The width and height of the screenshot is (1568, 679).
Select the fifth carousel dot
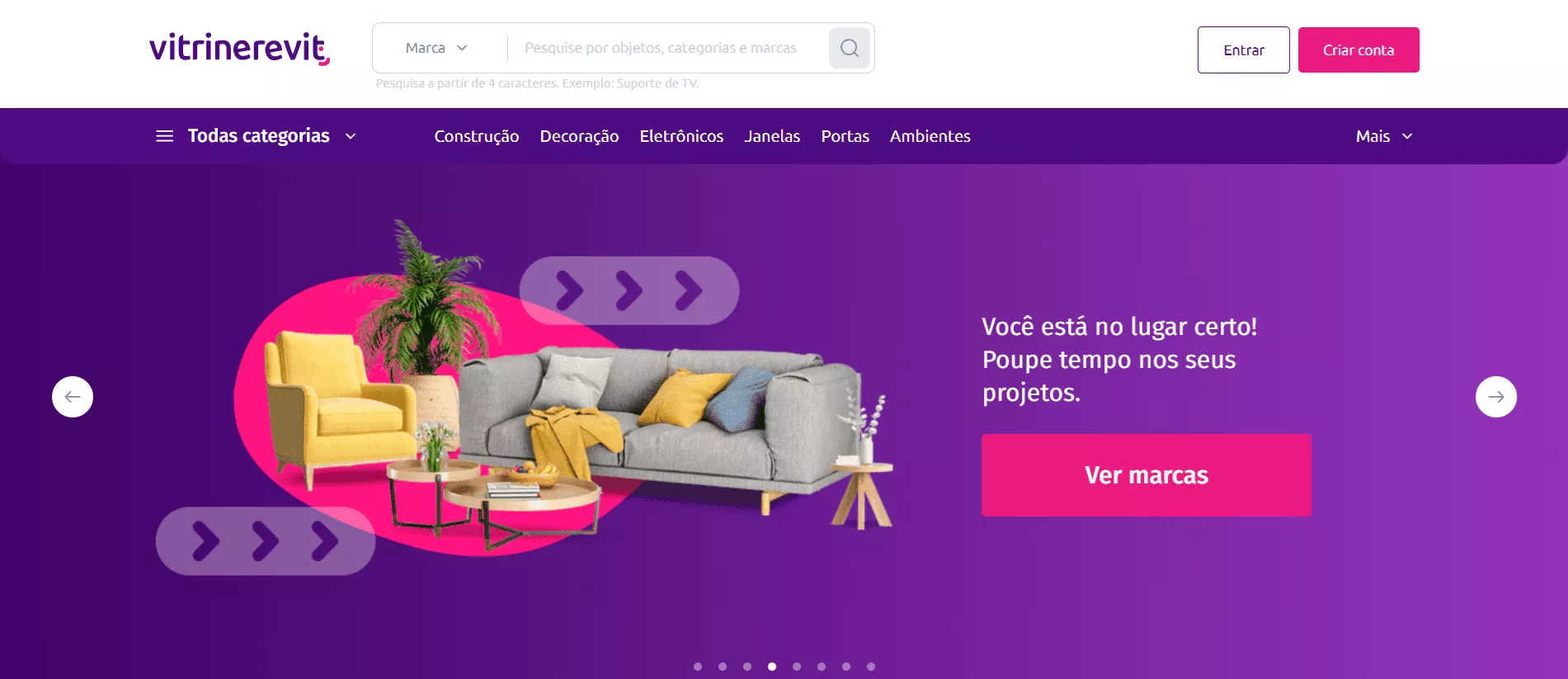coord(797,667)
